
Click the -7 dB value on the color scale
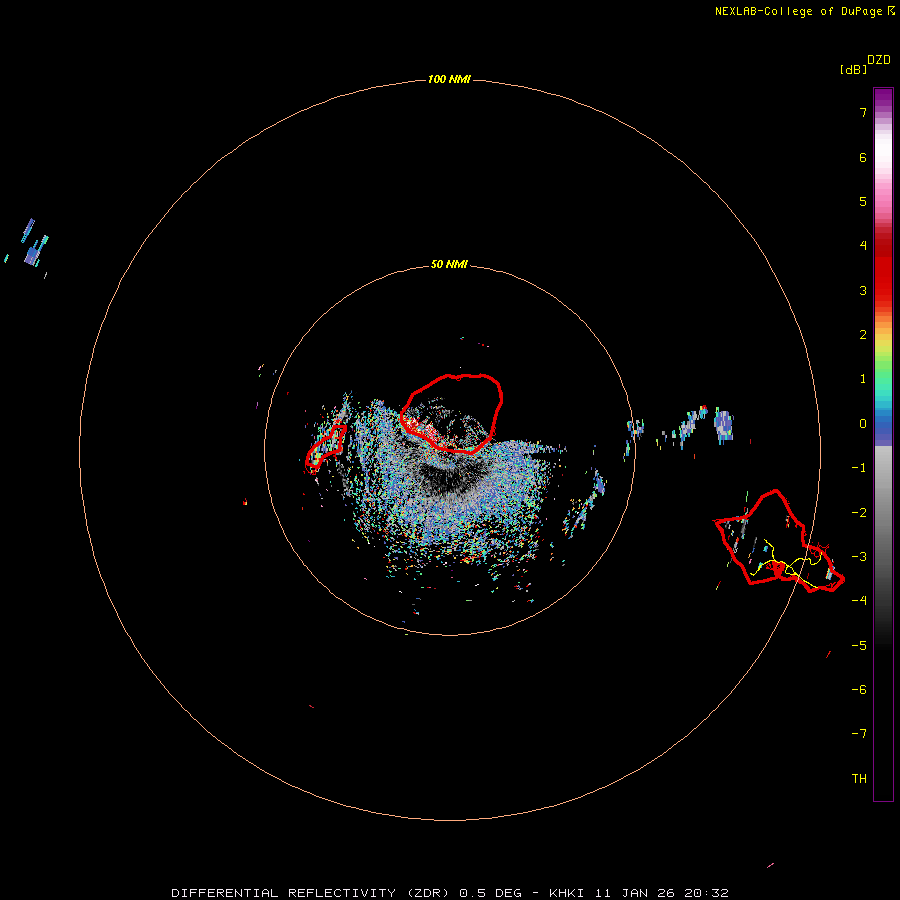click(x=859, y=734)
